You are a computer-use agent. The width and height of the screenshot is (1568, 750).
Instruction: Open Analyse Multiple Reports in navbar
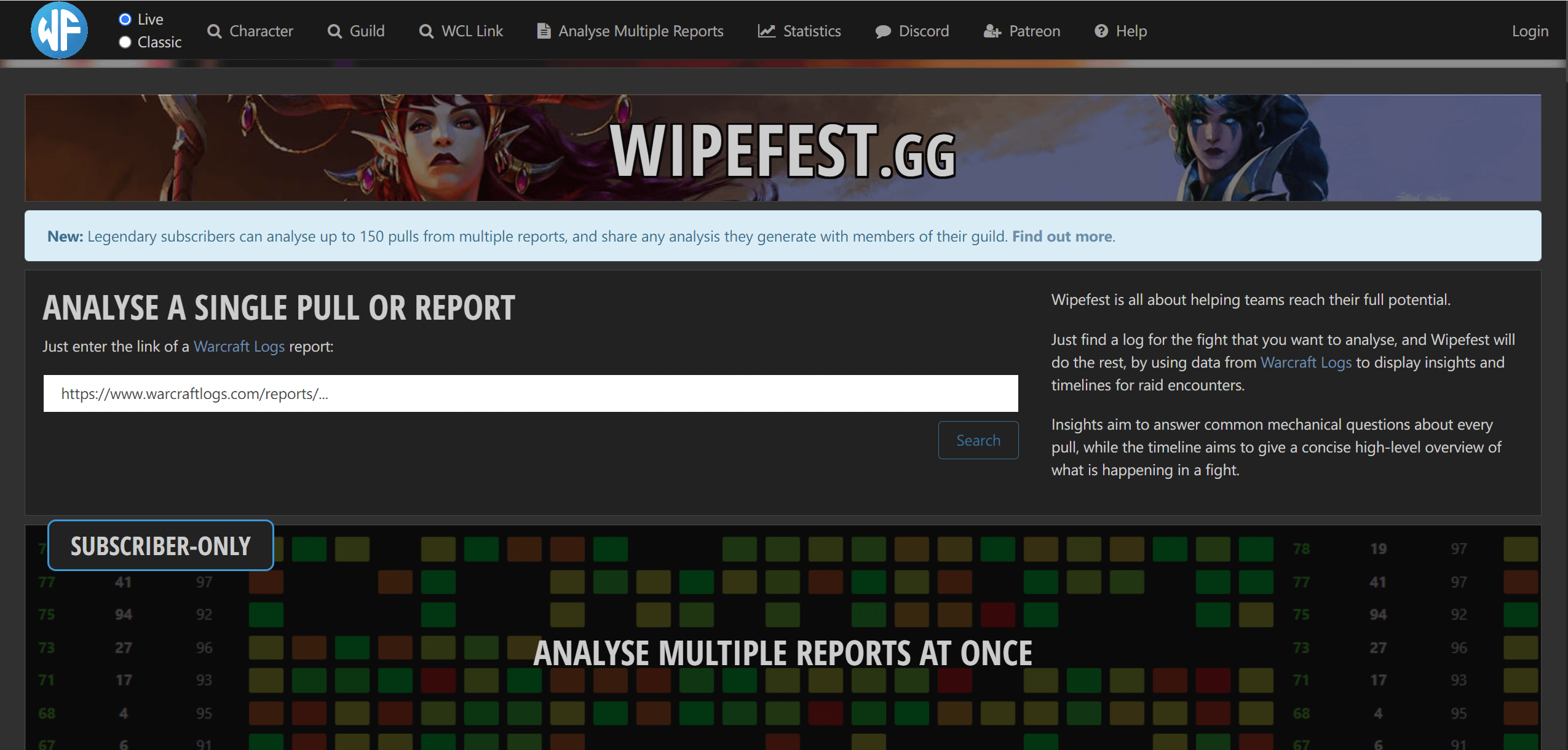(630, 31)
